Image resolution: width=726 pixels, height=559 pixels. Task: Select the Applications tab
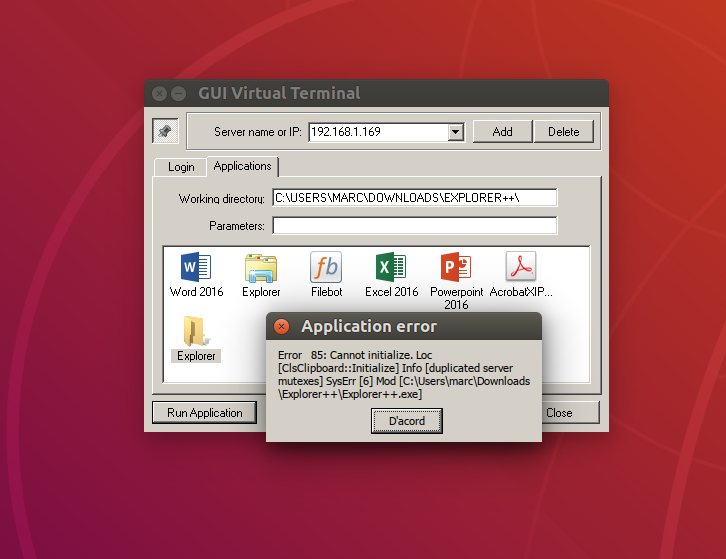pyautogui.click(x=242, y=166)
